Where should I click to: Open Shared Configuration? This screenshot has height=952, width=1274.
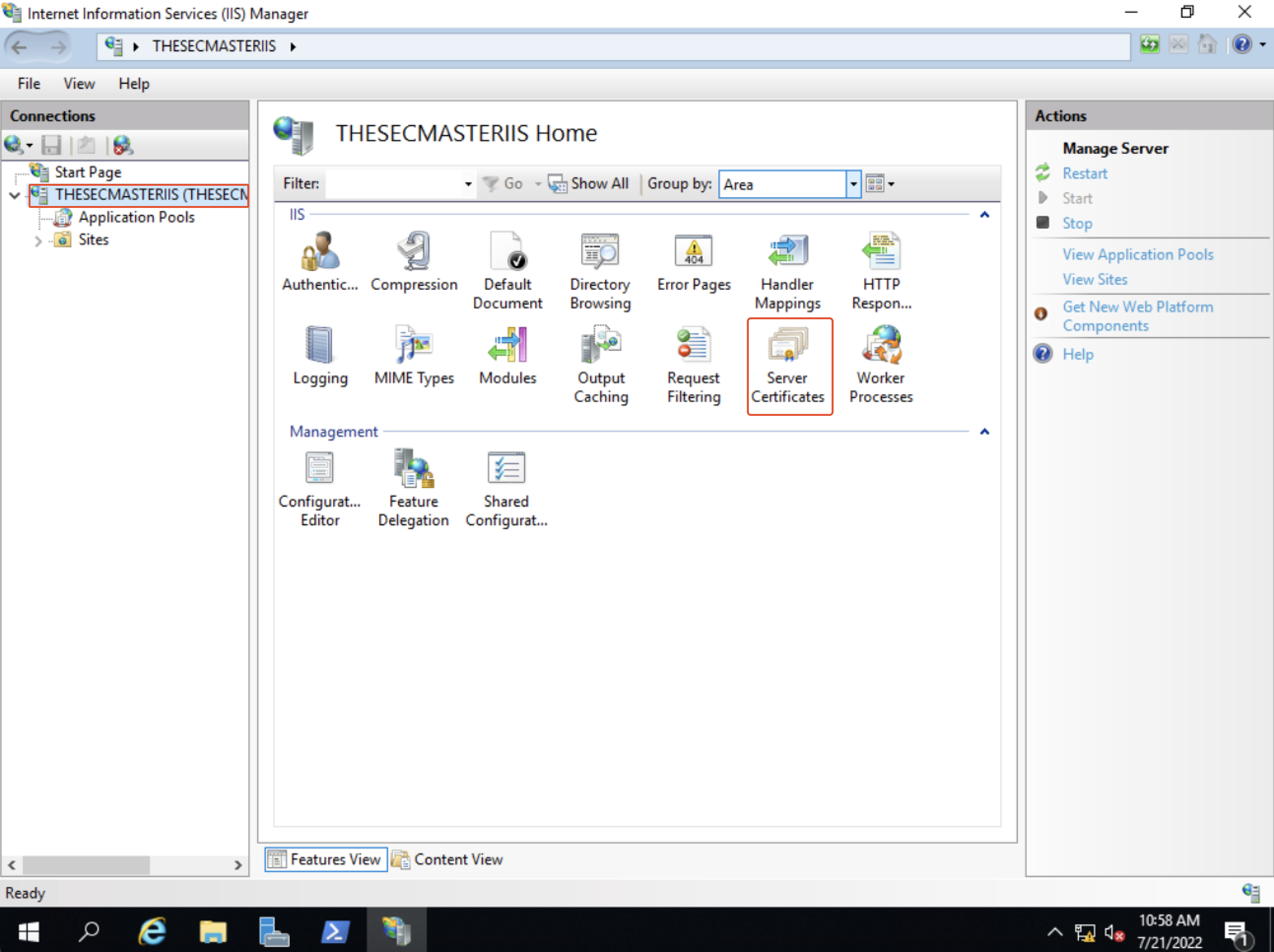(506, 488)
